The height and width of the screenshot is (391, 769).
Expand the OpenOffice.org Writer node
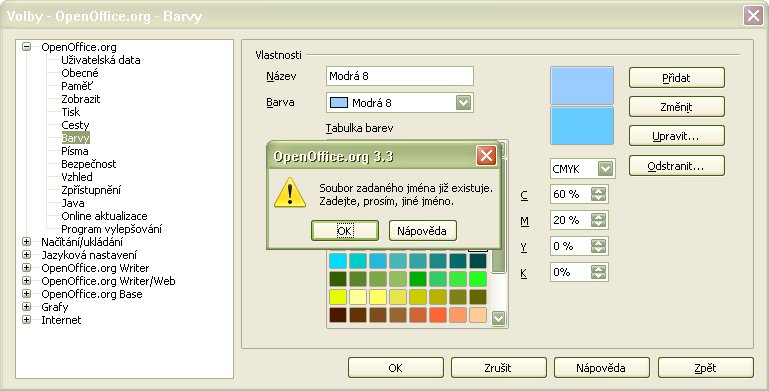pyautogui.click(x=26, y=268)
